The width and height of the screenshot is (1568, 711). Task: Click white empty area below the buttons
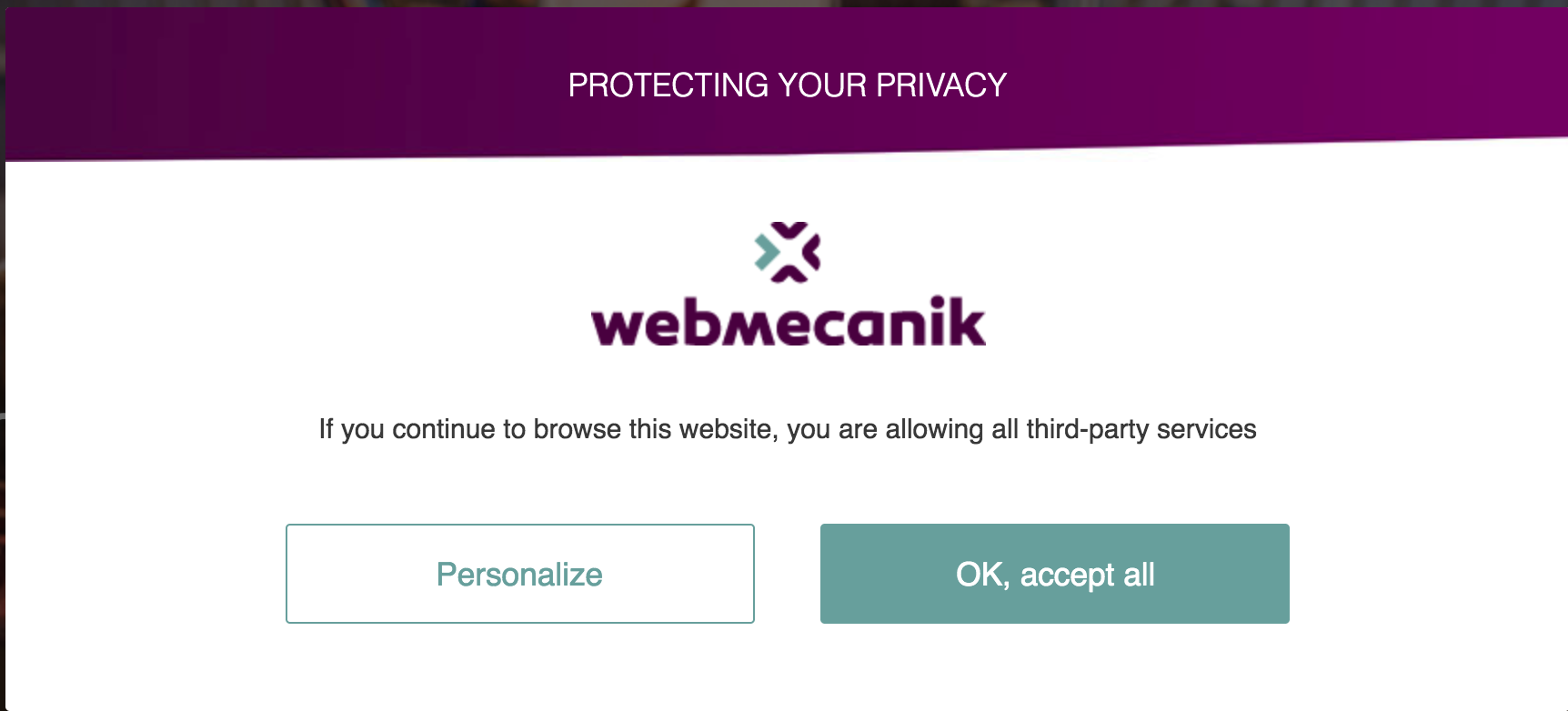pyautogui.click(x=788, y=668)
